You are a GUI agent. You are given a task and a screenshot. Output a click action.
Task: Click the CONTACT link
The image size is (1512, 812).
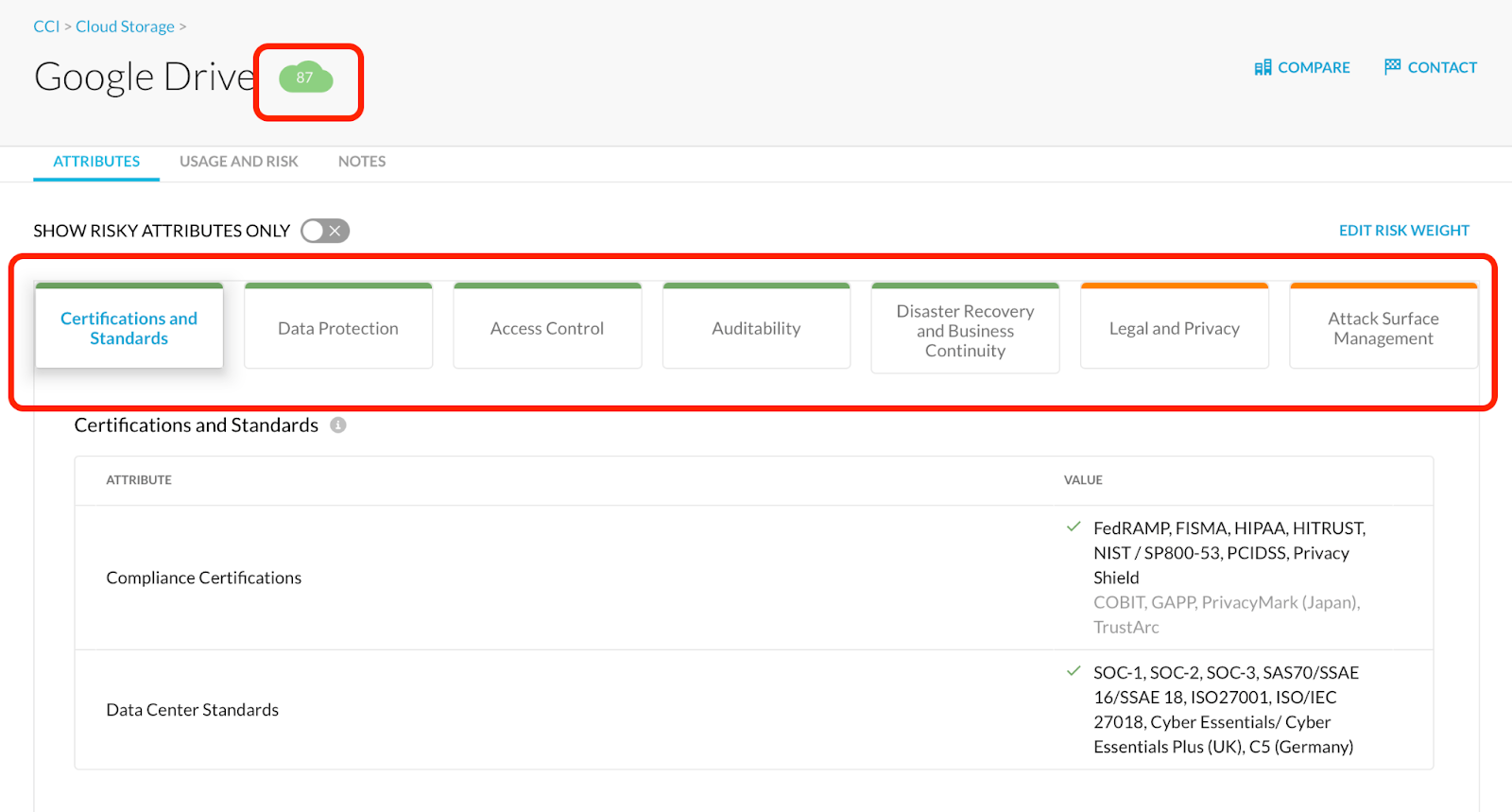[x=1431, y=67]
